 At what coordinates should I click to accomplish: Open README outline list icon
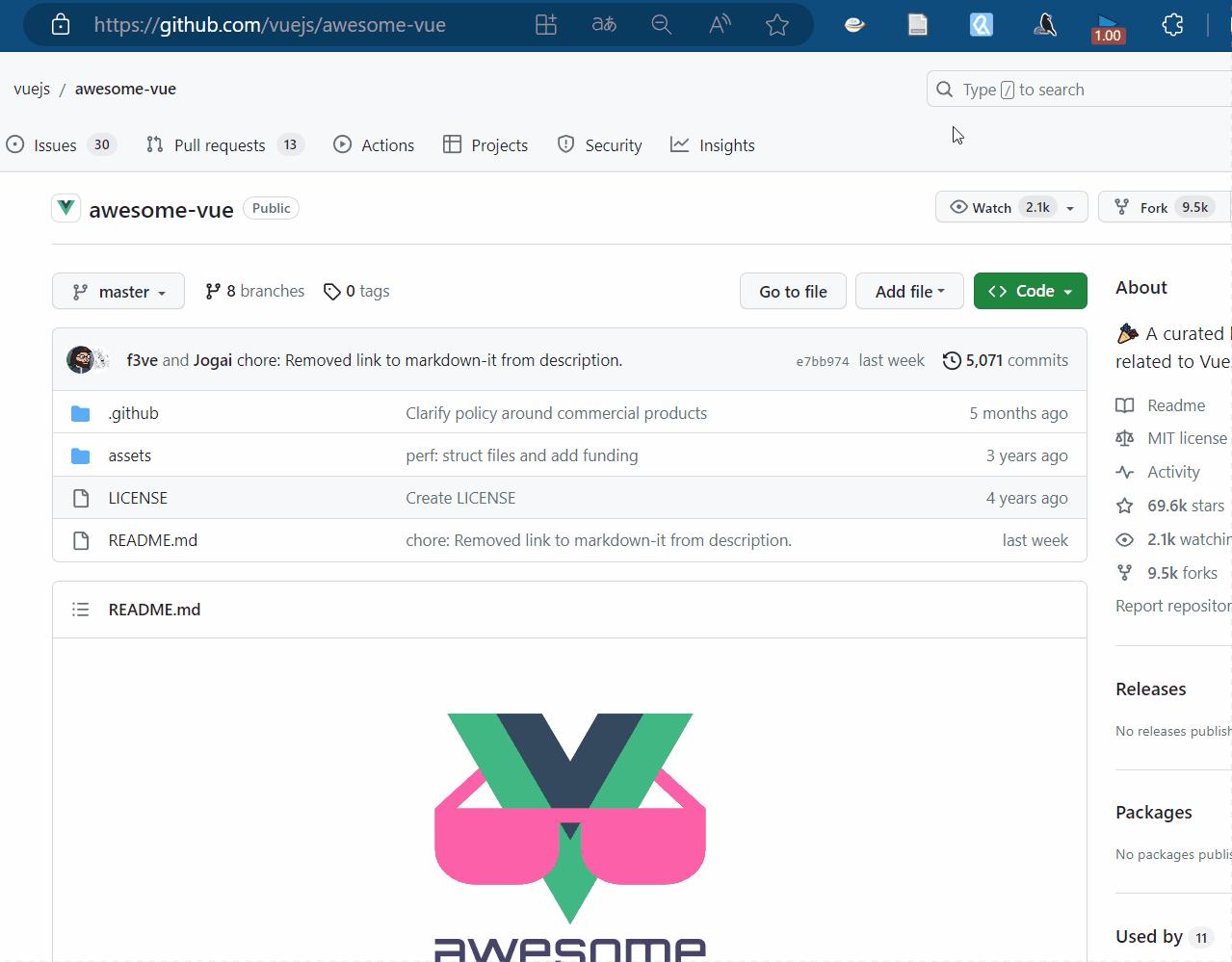(81, 610)
